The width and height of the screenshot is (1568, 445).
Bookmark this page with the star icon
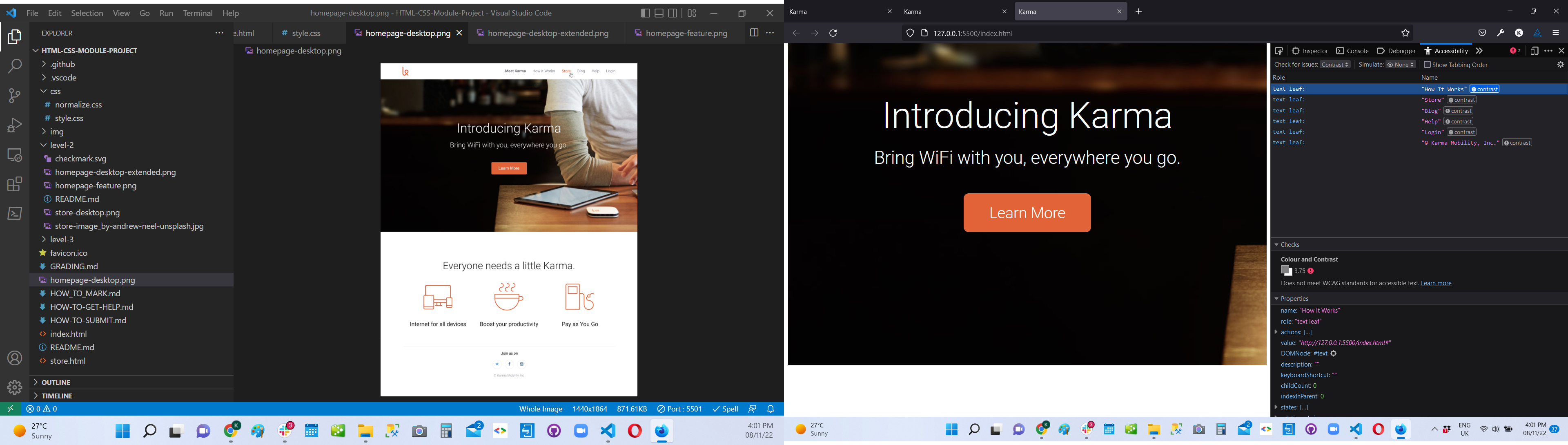point(1405,34)
